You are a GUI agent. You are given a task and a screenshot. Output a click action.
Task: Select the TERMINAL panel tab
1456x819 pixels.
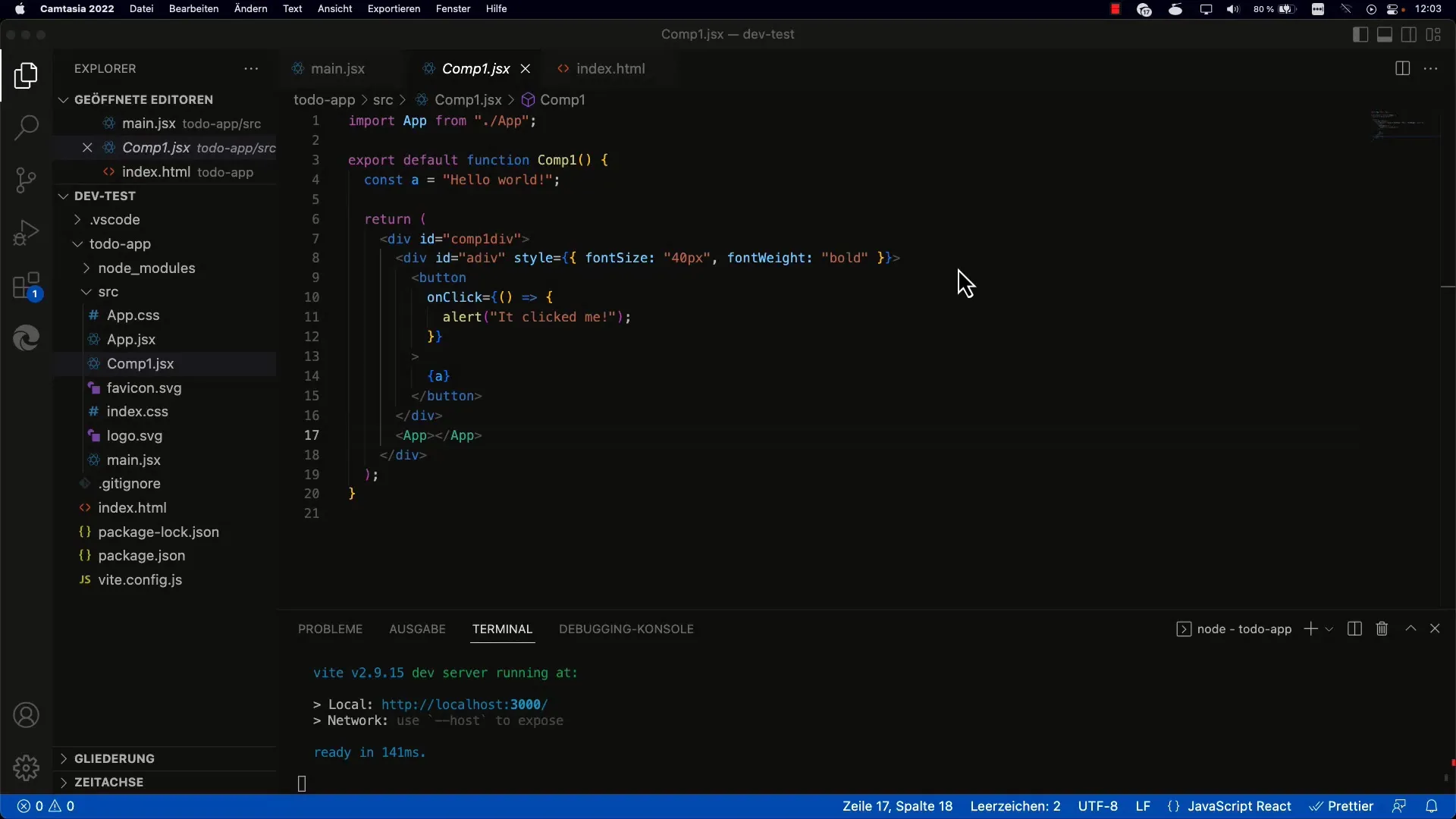(502, 629)
